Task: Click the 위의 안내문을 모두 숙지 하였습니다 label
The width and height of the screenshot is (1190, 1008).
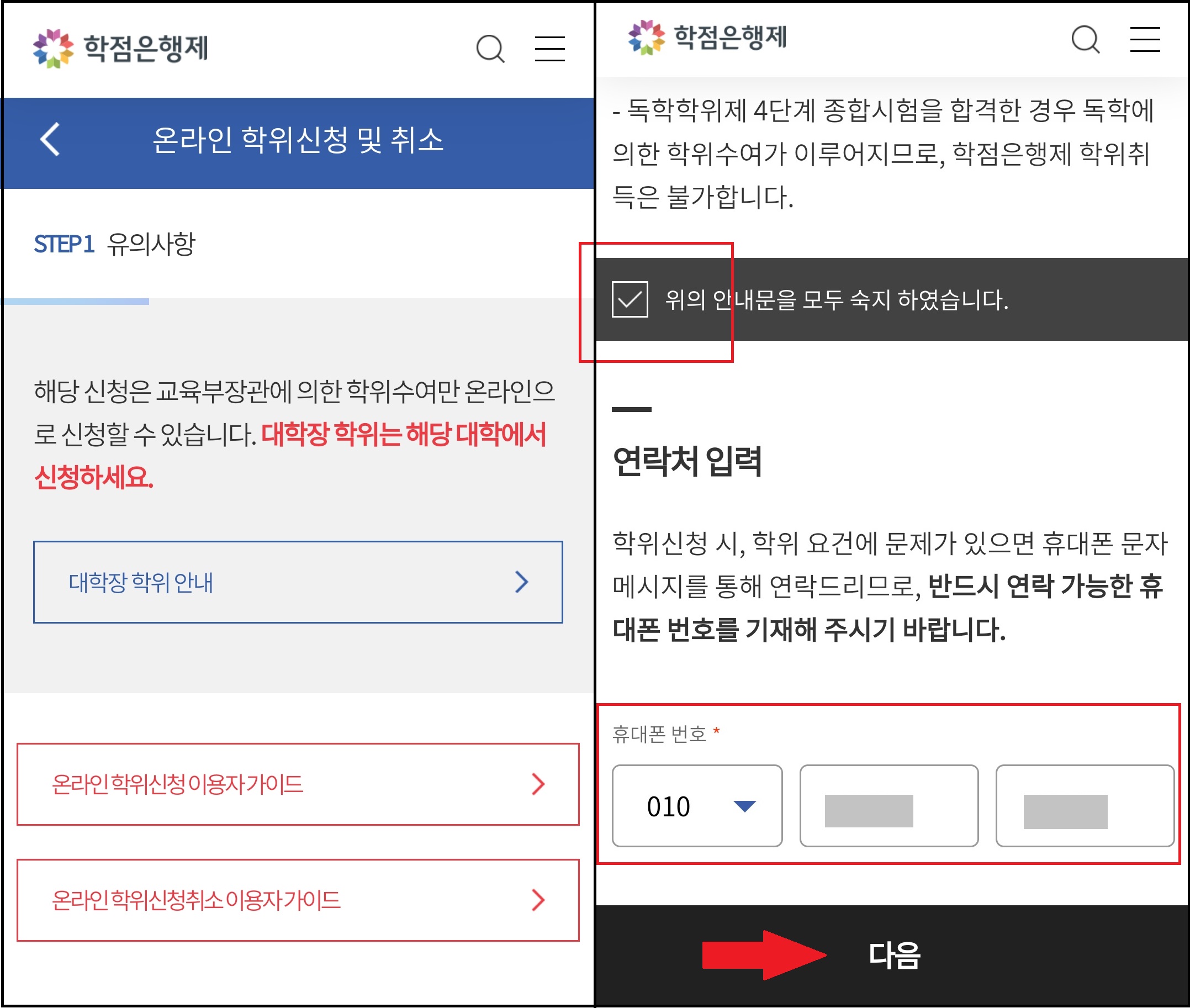Action: click(x=837, y=300)
